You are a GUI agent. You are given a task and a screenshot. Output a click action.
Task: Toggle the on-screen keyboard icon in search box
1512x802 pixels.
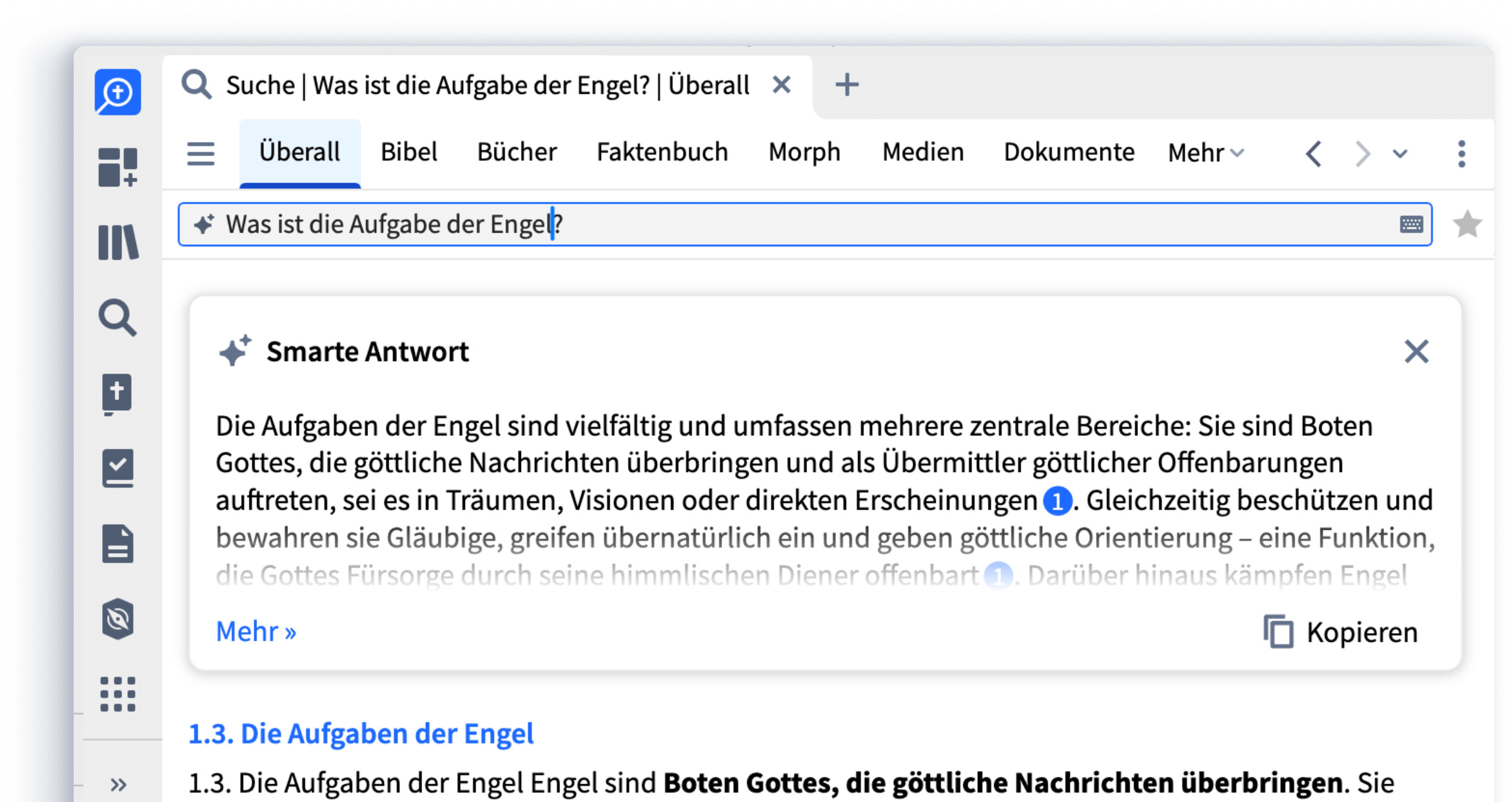1411,224
